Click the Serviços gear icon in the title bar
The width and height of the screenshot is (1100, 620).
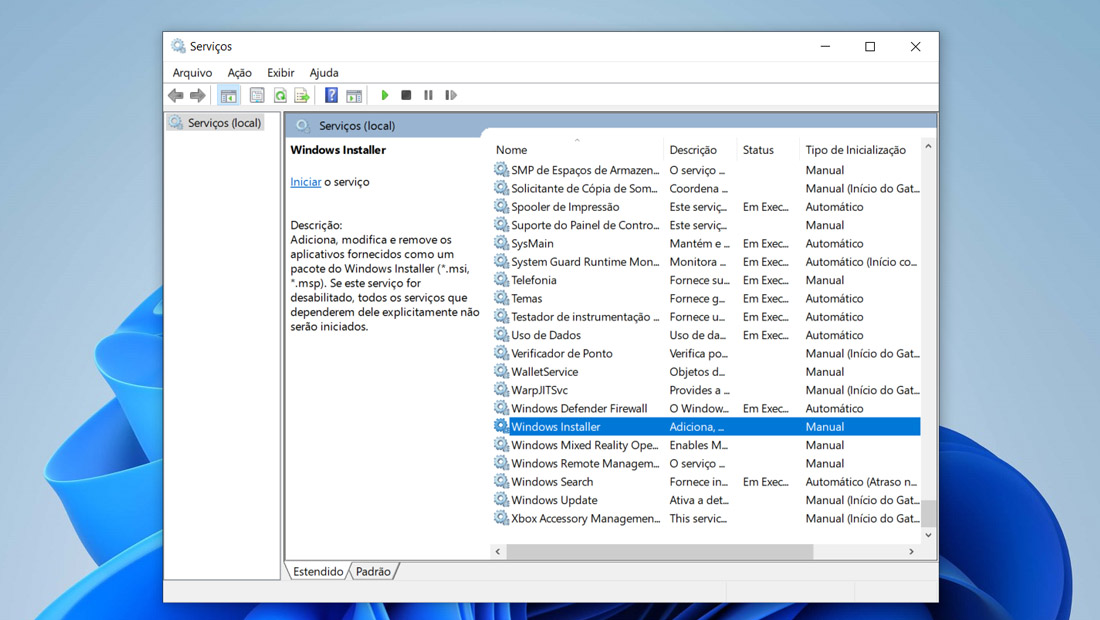coord(178,46)
